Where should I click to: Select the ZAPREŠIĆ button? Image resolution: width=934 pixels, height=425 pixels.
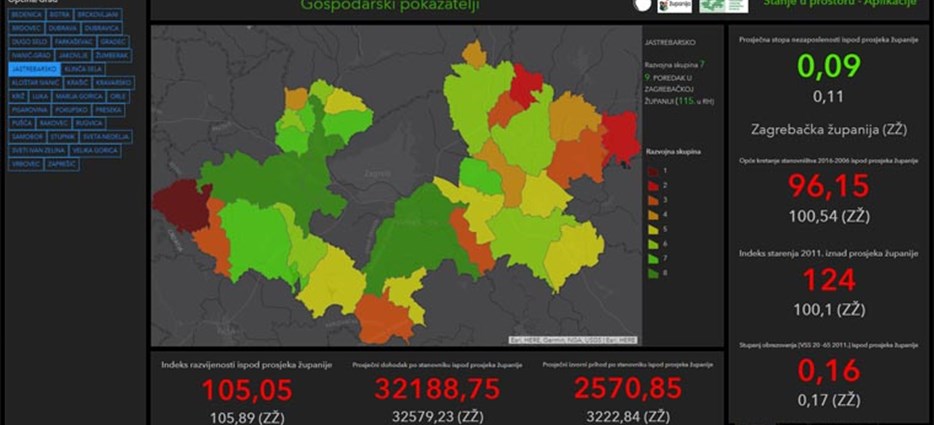coord(62,164)
